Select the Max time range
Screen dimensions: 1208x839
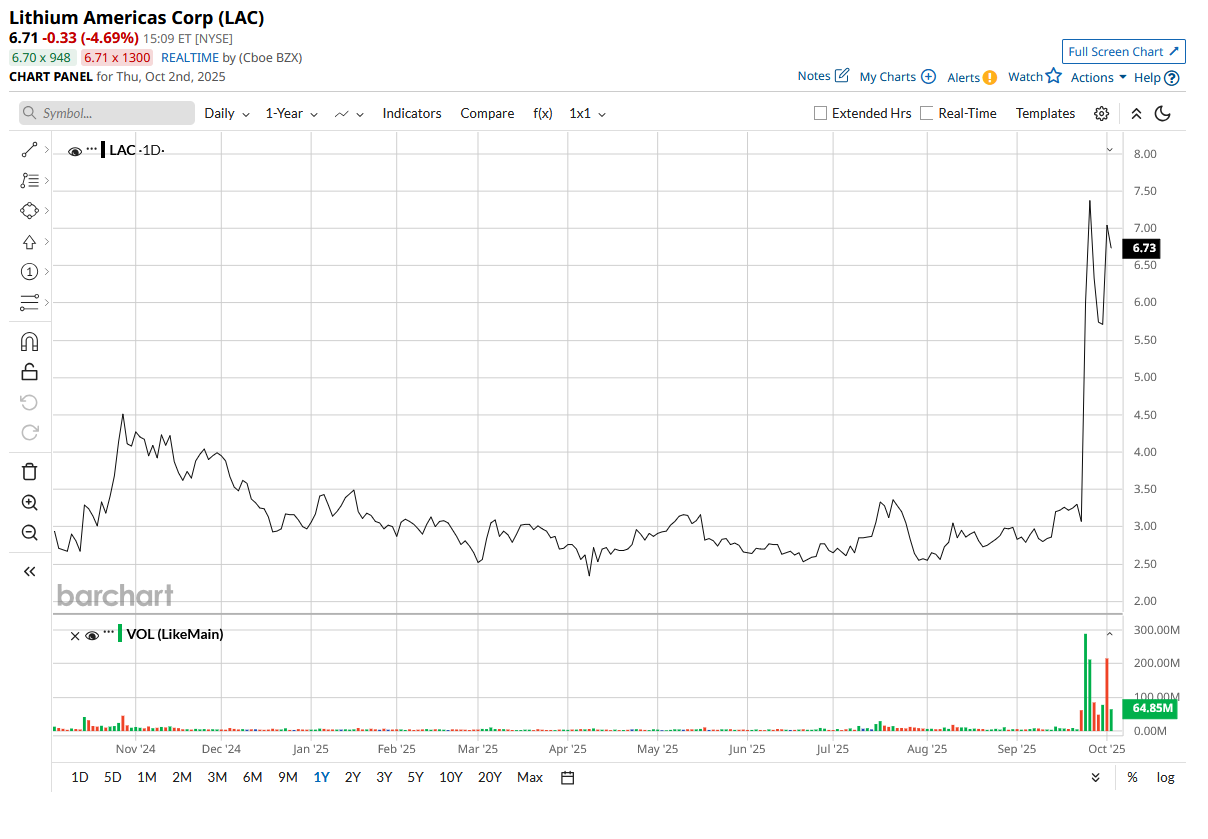(x=530, y=777)
